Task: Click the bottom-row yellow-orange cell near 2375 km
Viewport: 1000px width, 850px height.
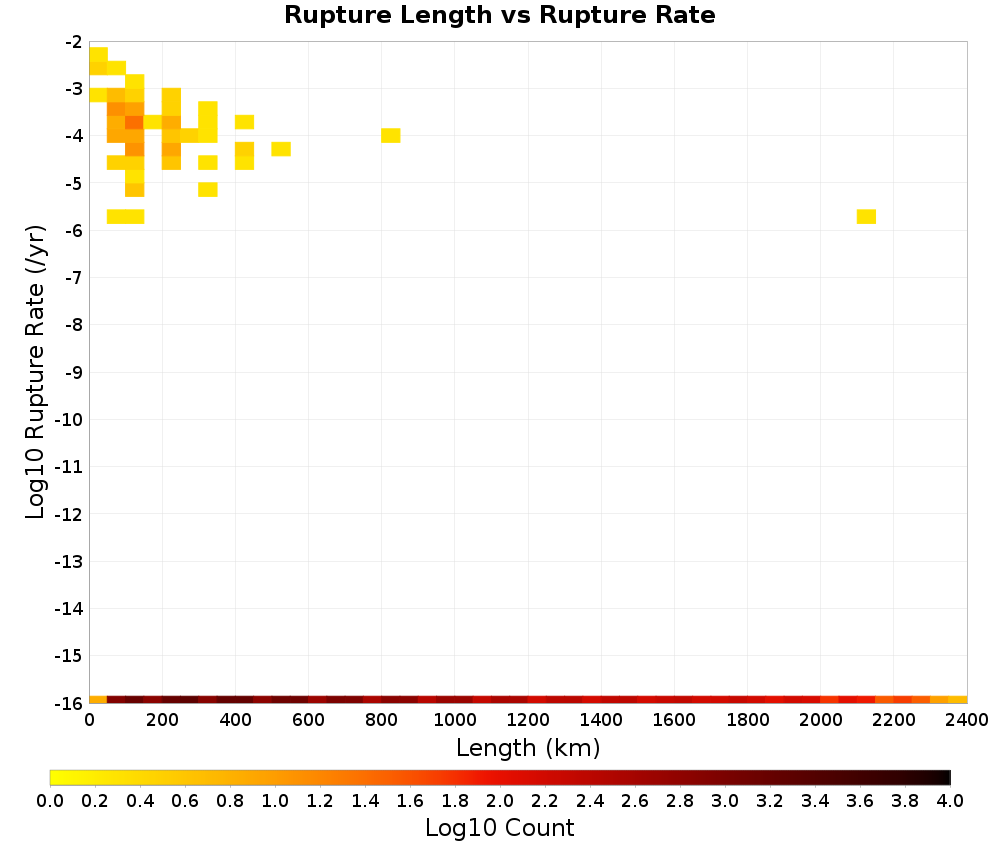Action: click(957, 700)
